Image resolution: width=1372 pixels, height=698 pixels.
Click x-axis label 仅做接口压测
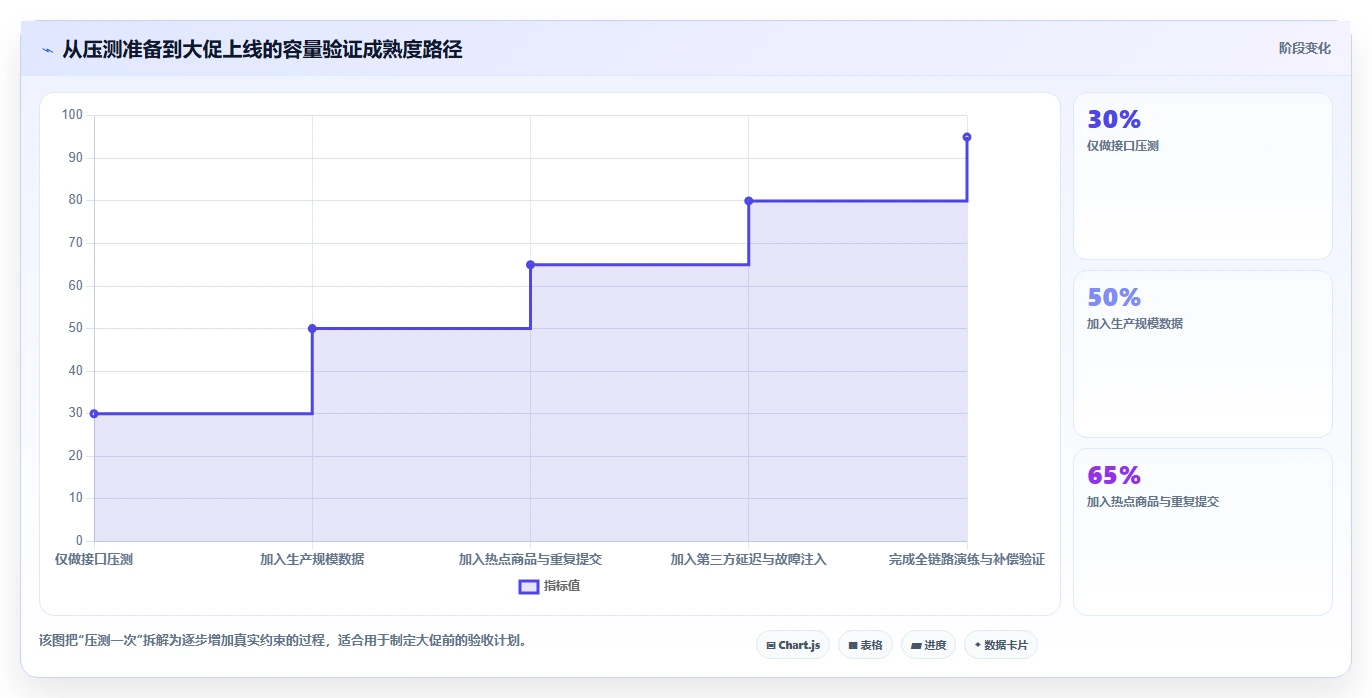pos(94,559)
